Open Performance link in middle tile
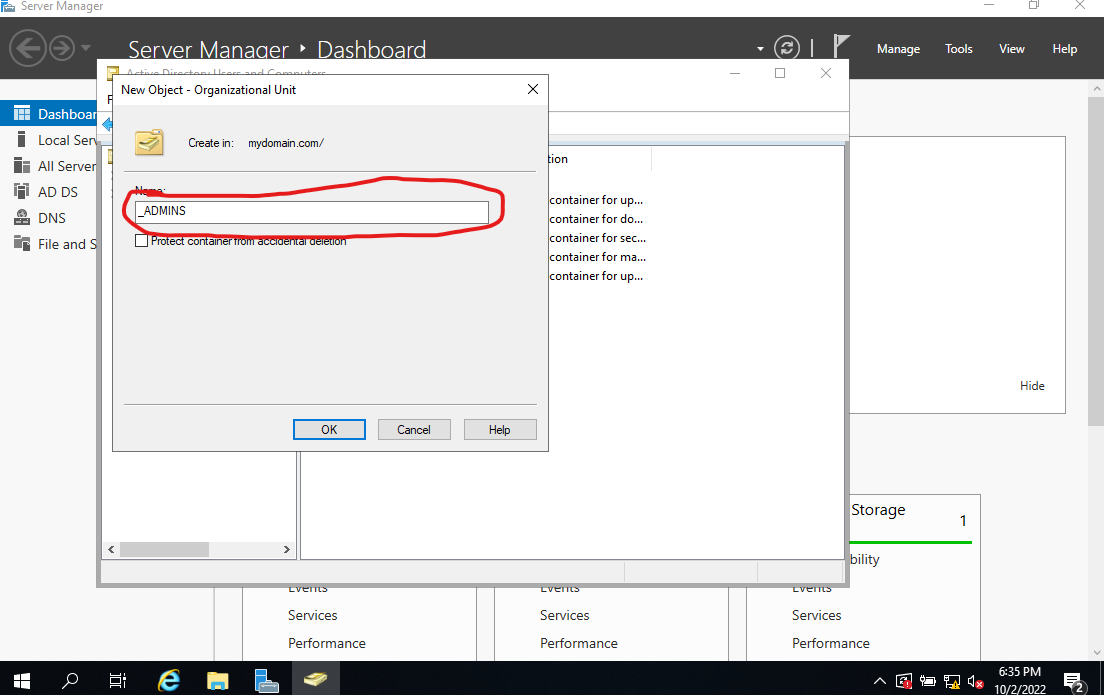Viewport: 1104px width, 695px height. tap(579, 644)
